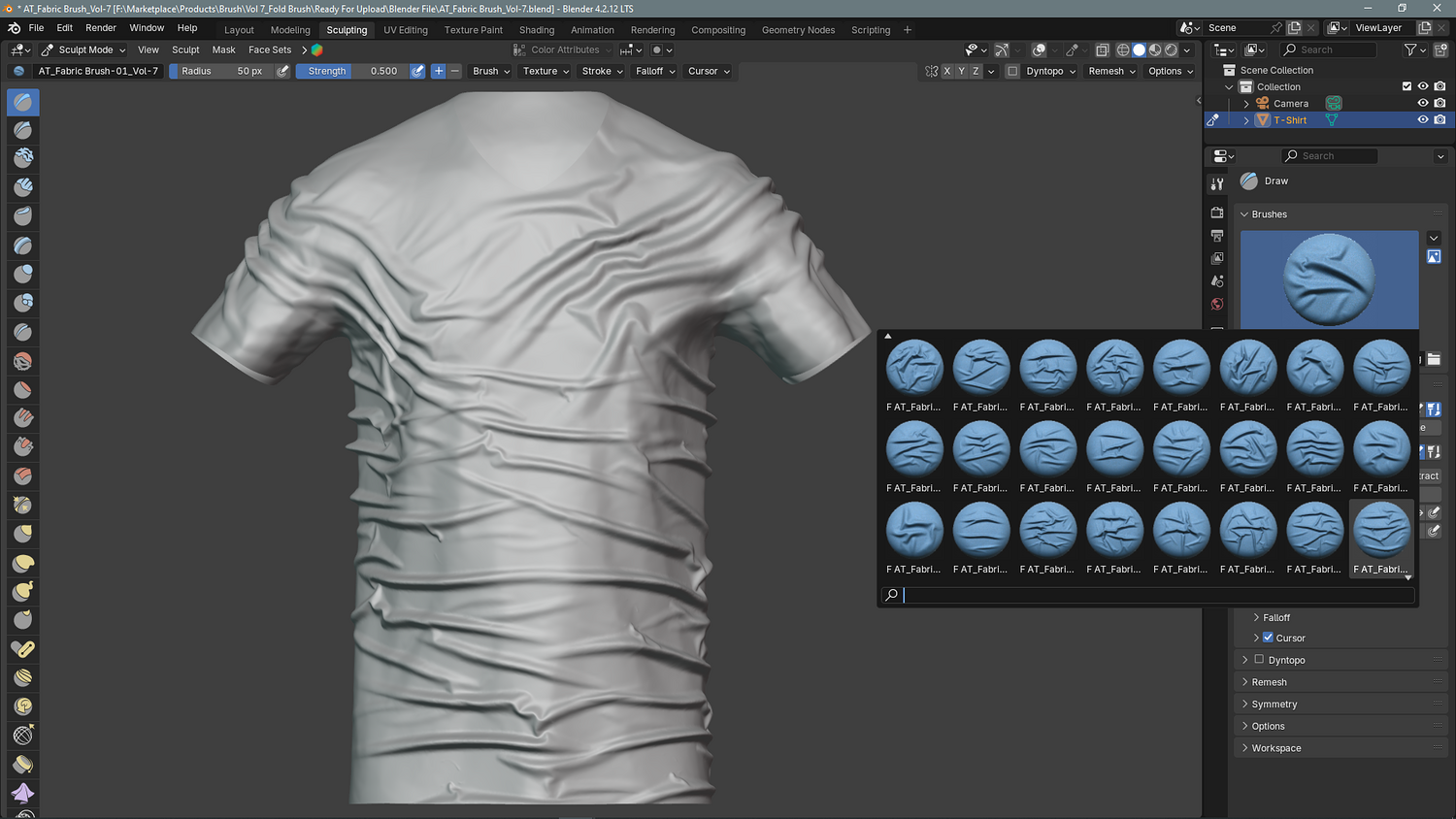Open the Output properties tab

pos(1217,235)
